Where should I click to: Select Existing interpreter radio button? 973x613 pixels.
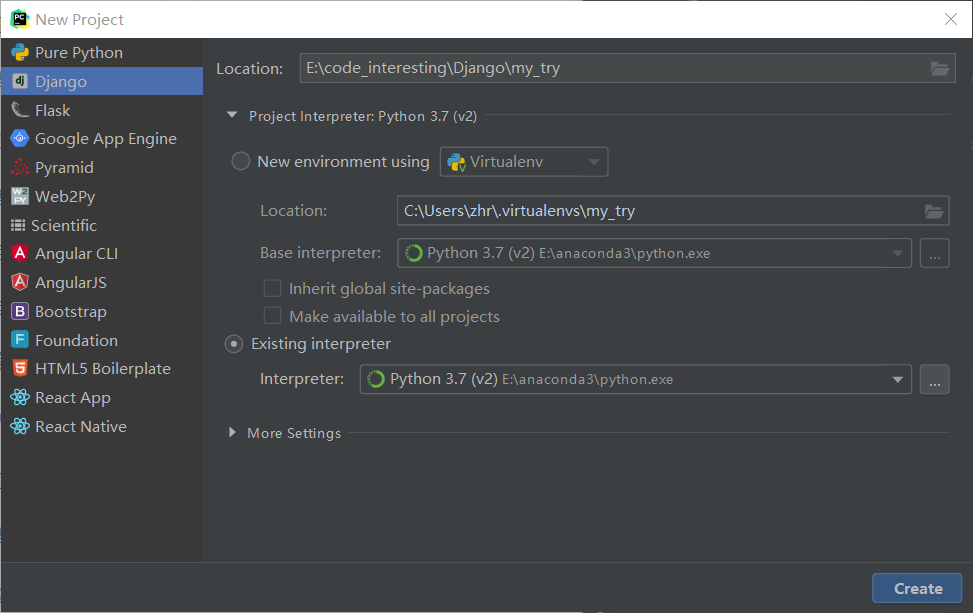(234, 344)
